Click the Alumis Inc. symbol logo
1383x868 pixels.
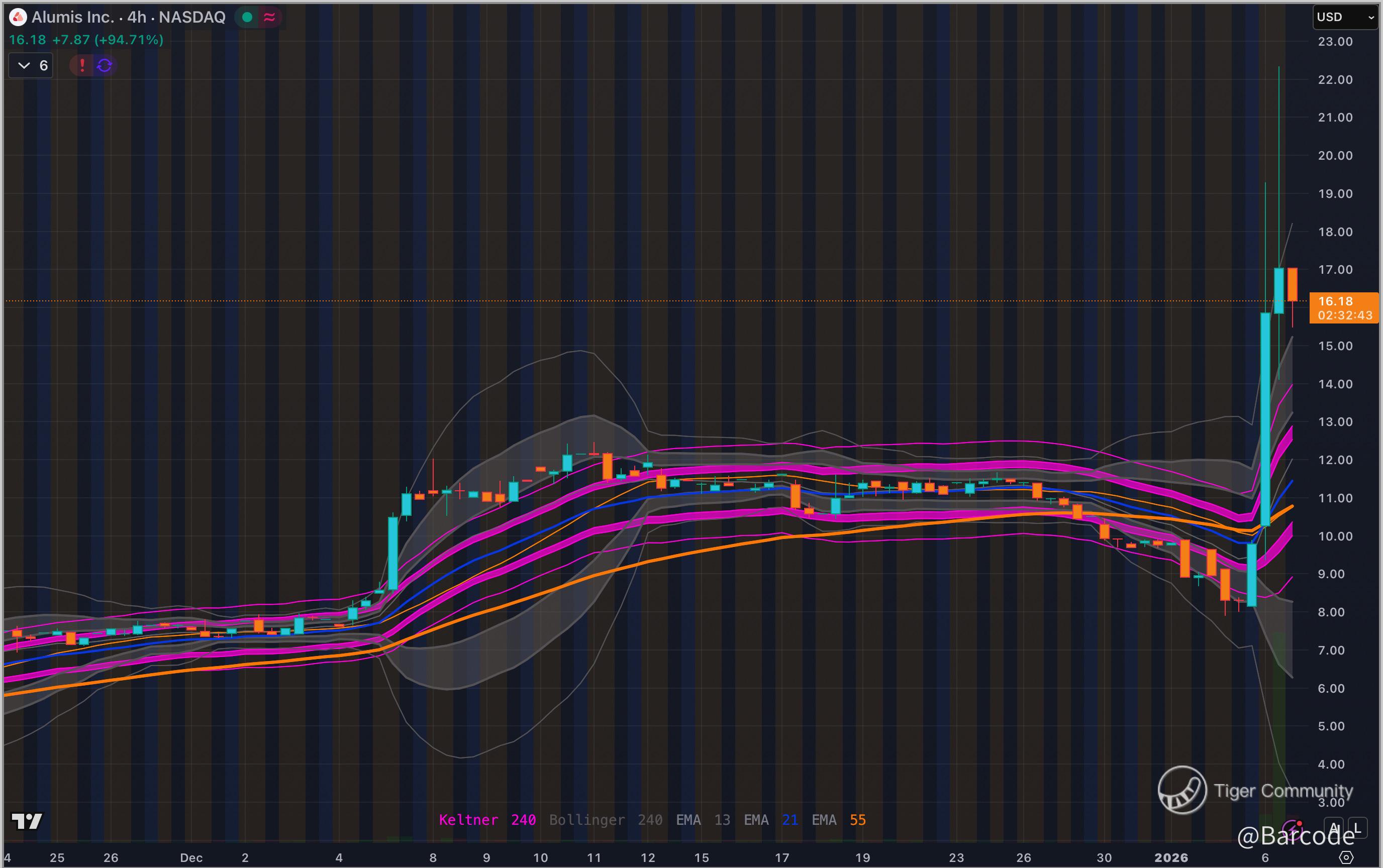tap(18, 17)
